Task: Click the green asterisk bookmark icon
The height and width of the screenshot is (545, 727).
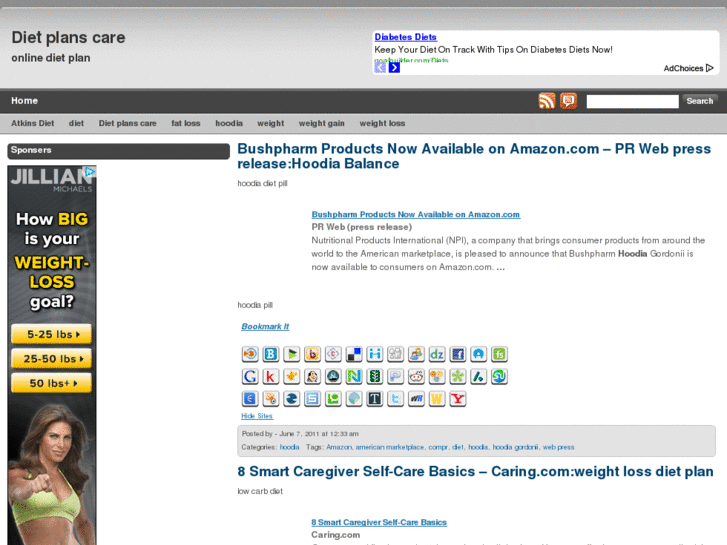Action: pyautogui.click(x=458, y=376)
